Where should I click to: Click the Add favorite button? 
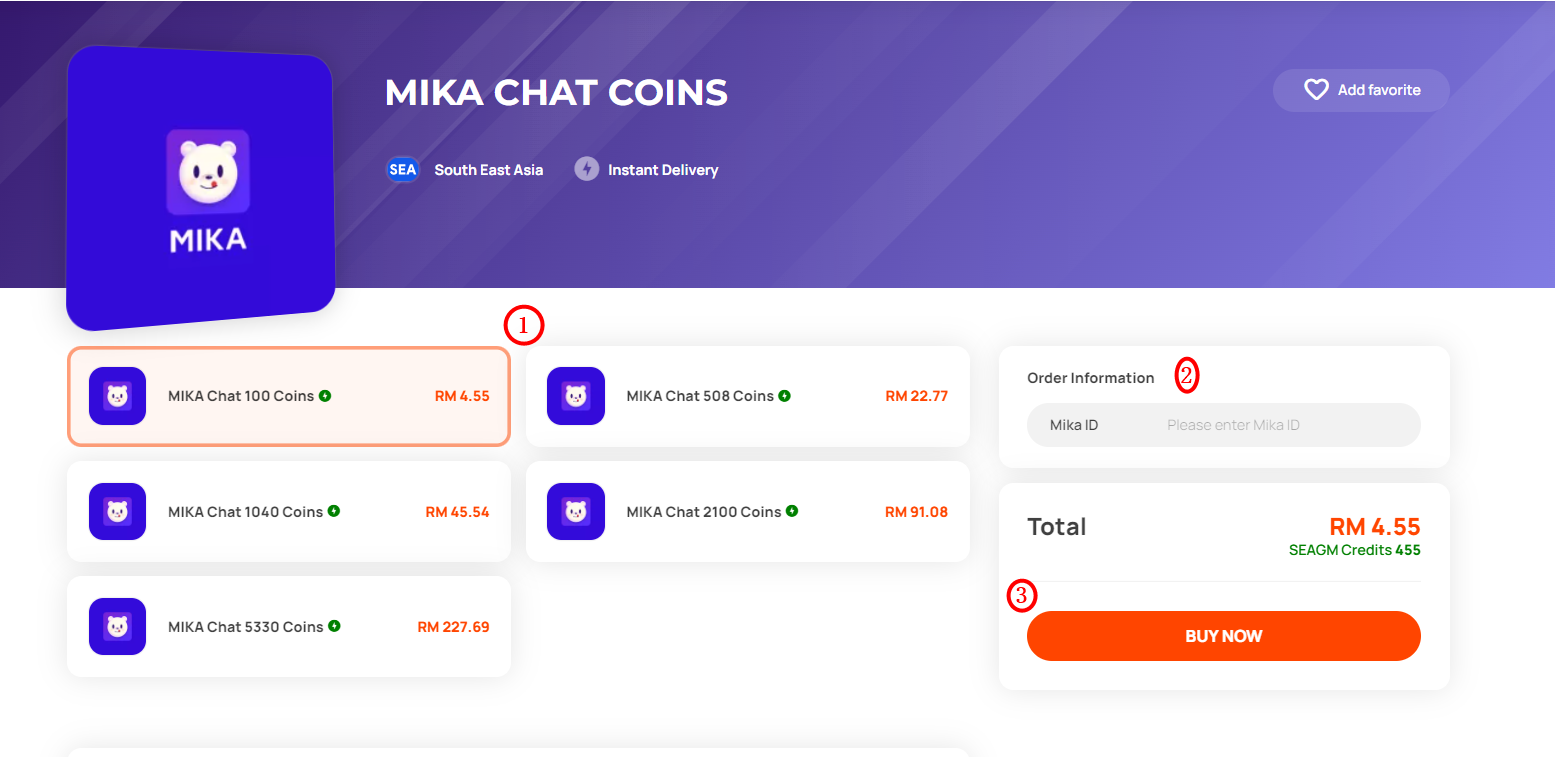(x=1361, y=90)
